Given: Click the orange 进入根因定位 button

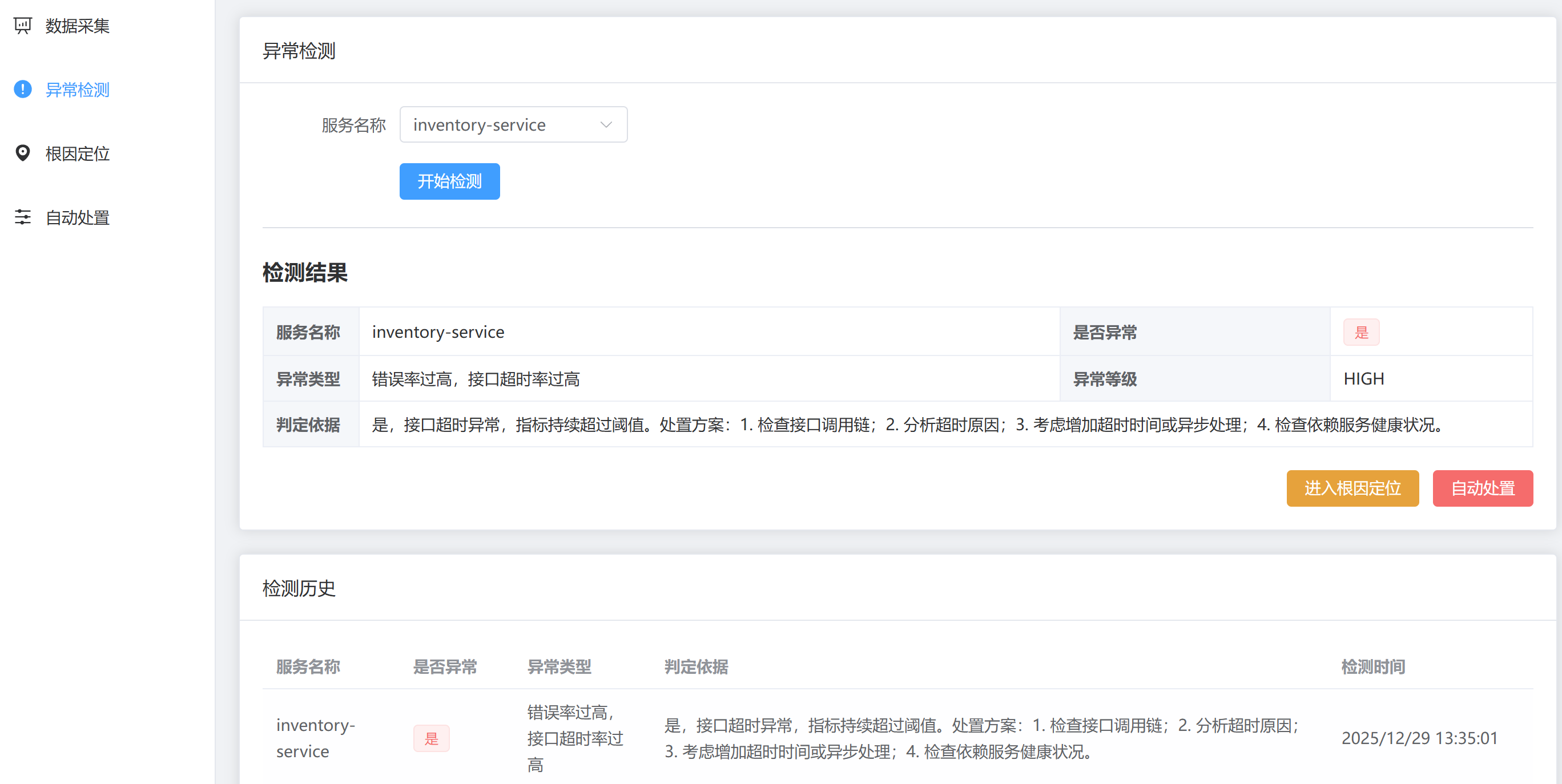Looking at the screenshot, I should 1352,488.
